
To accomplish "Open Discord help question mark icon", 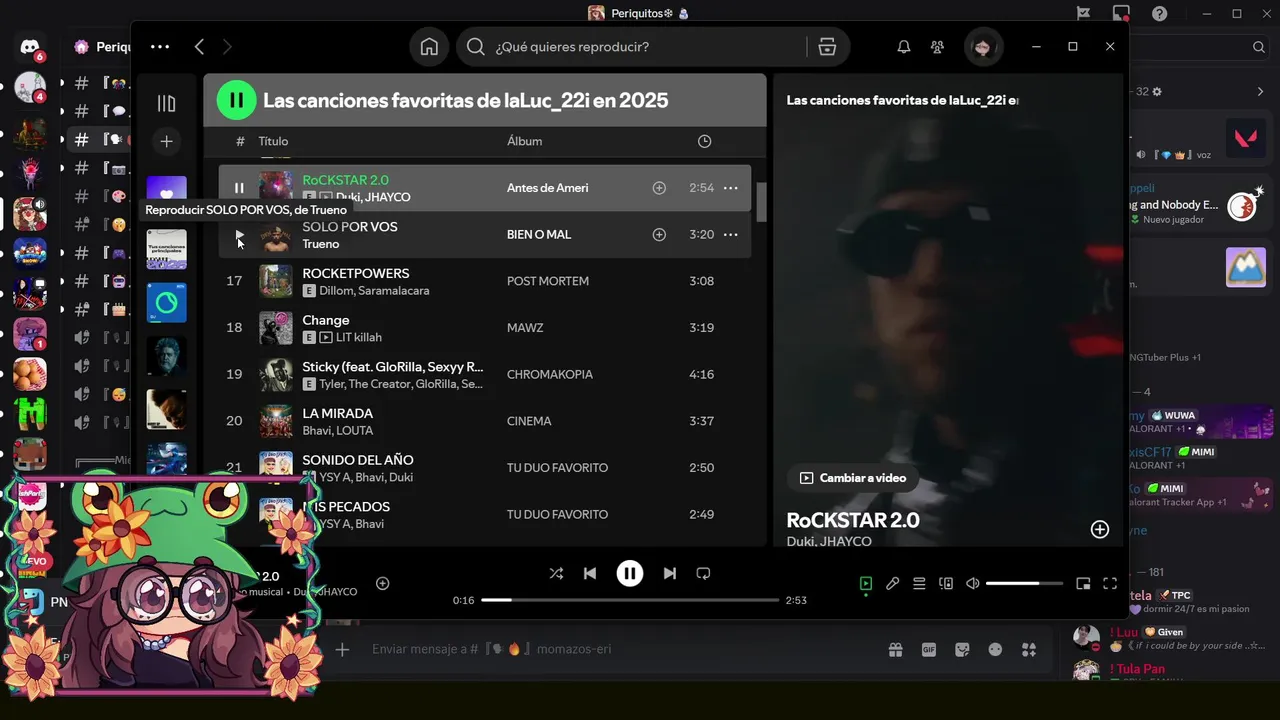I will 1159,13.
